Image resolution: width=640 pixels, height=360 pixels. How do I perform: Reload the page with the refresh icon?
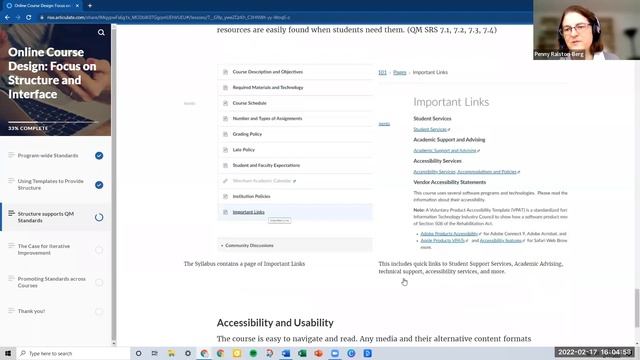click(29, 18)
